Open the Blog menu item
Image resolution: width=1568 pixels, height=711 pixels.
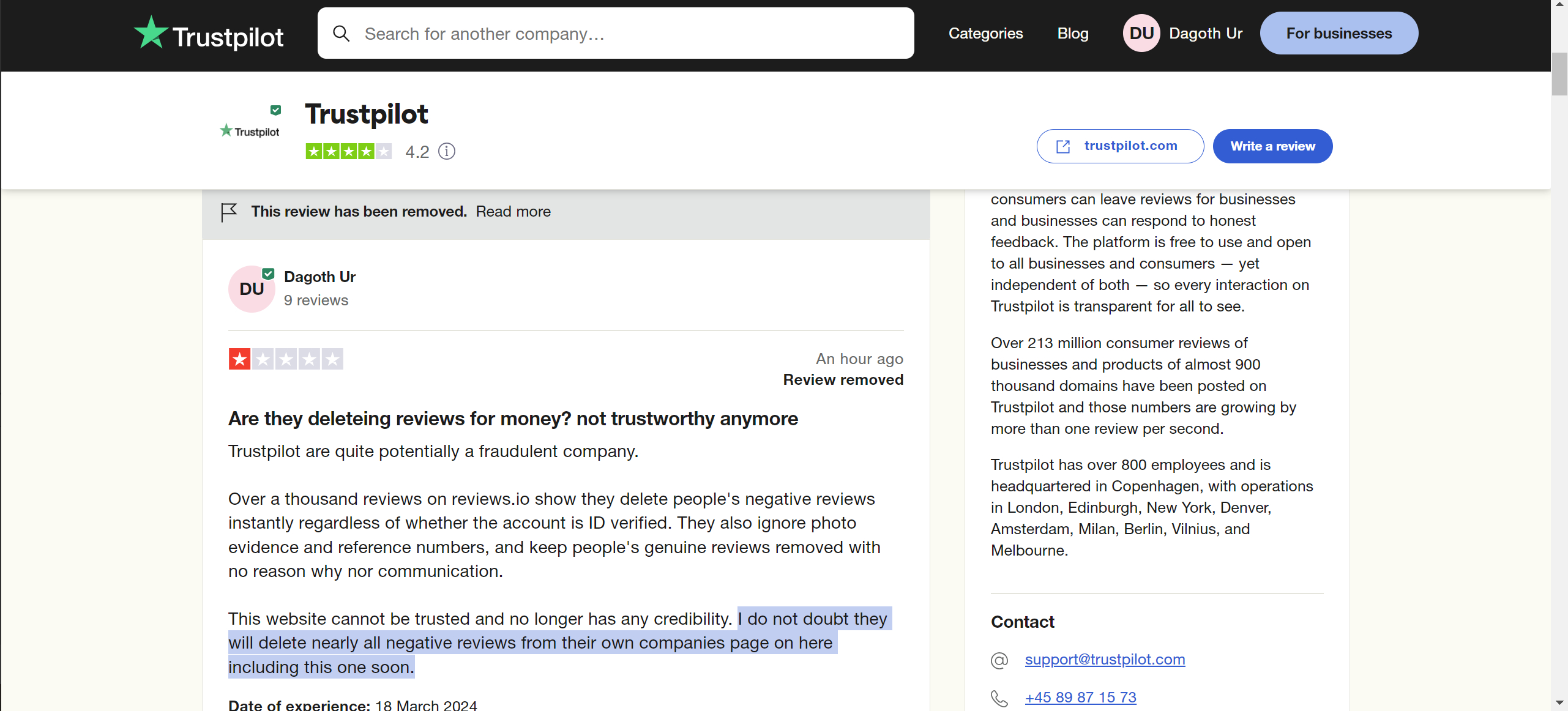tap(1072, 33)
